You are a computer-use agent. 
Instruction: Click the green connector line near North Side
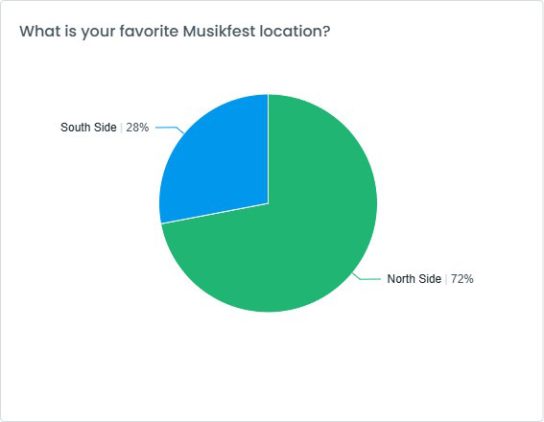pos(366,277)
